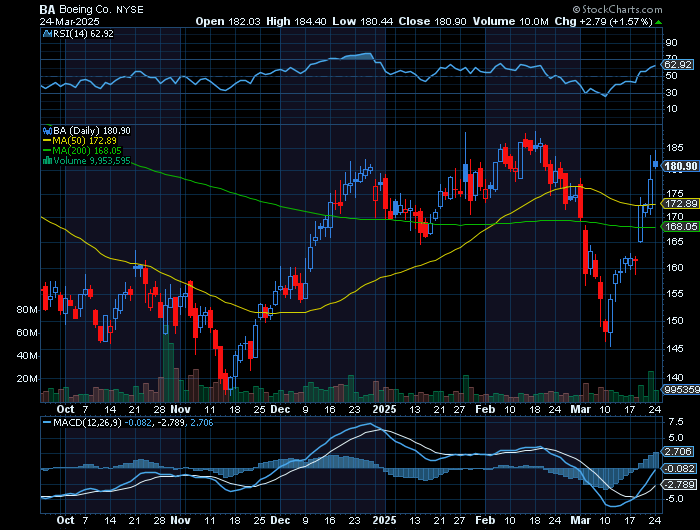
Task: Click the High 184.40 value
Action: pos(296,21)
